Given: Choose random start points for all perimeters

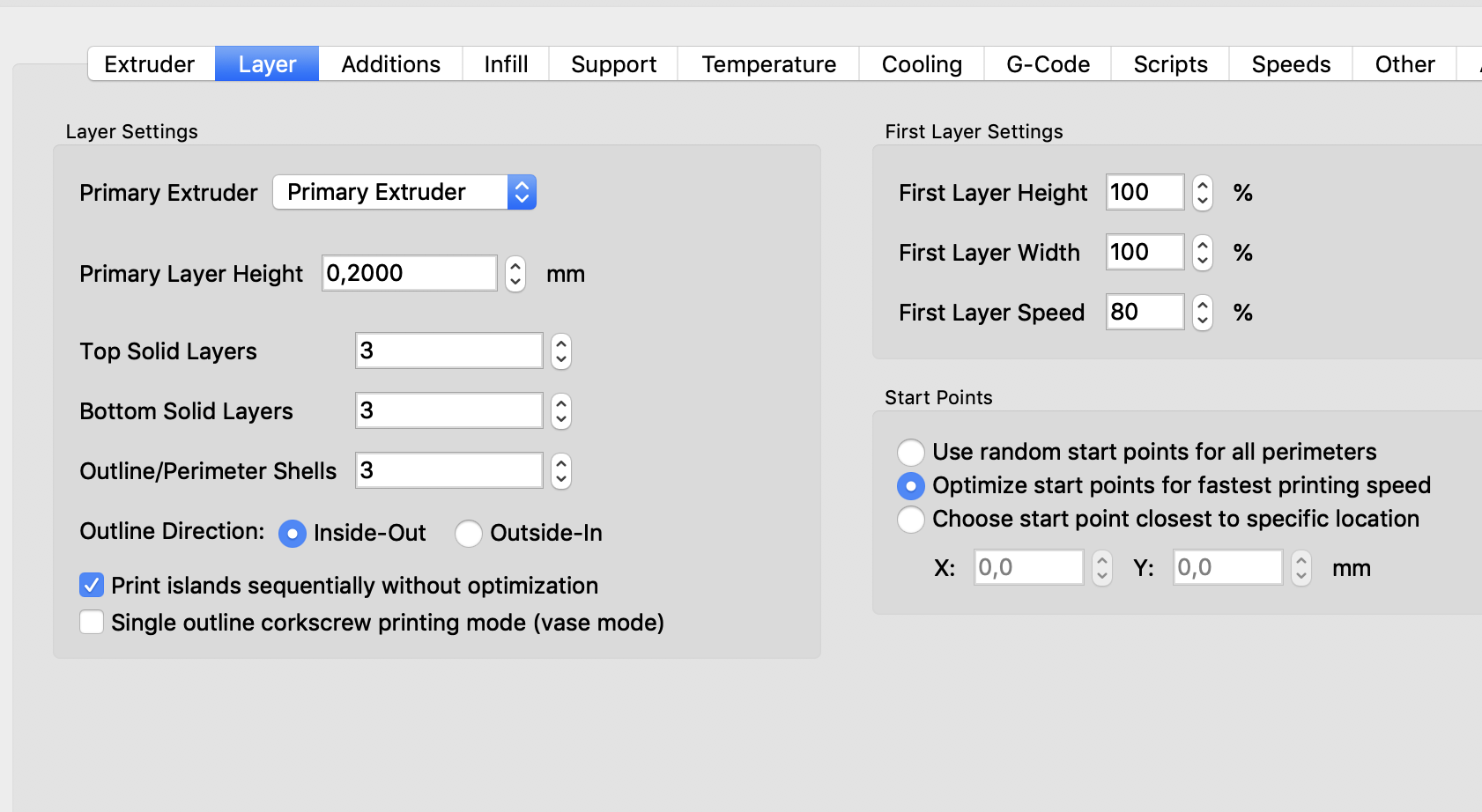Looking at the screenshot, I should pyautogui.click(x=911, y=452).
